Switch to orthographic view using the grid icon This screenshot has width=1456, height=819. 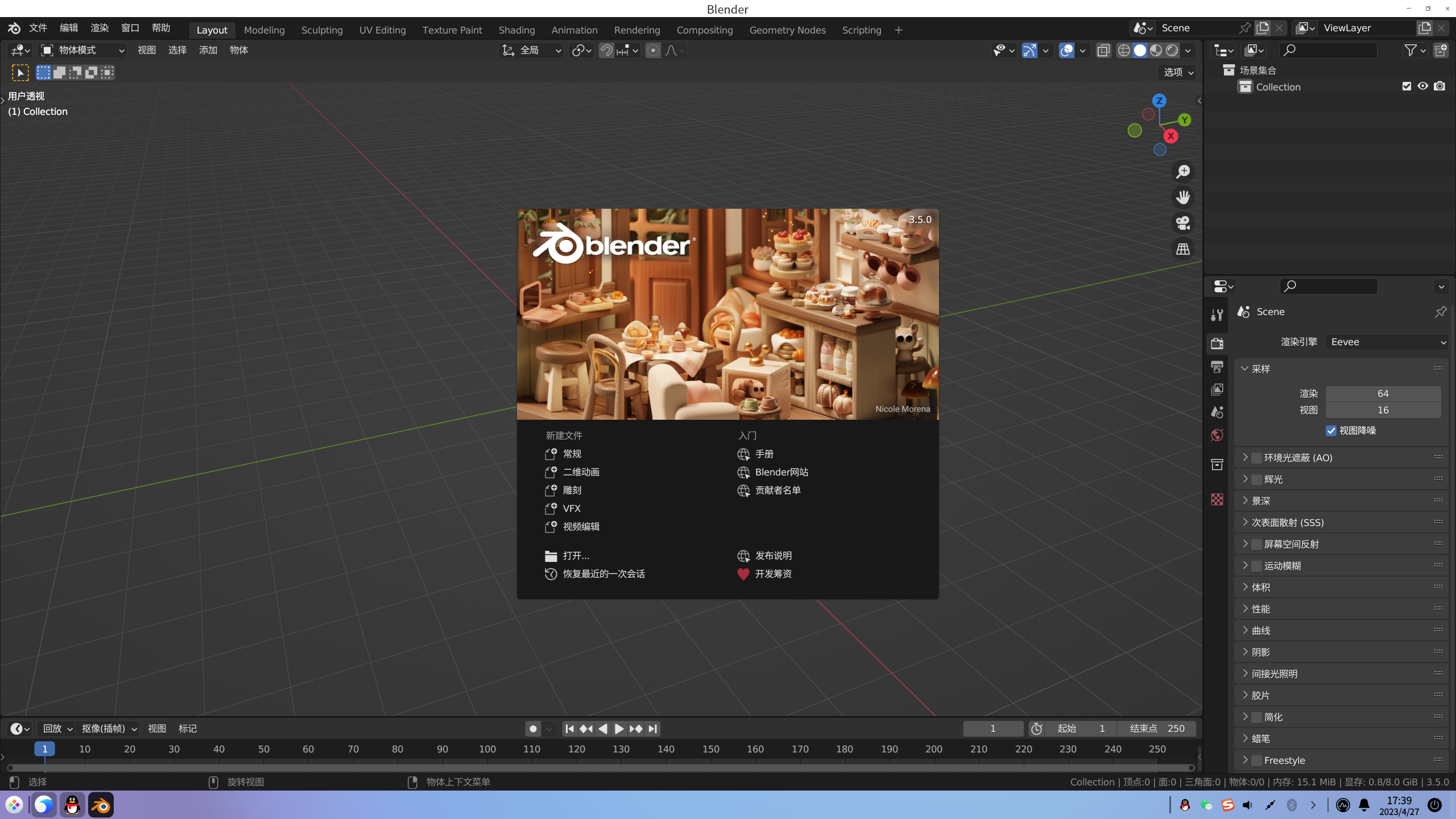1183,249
